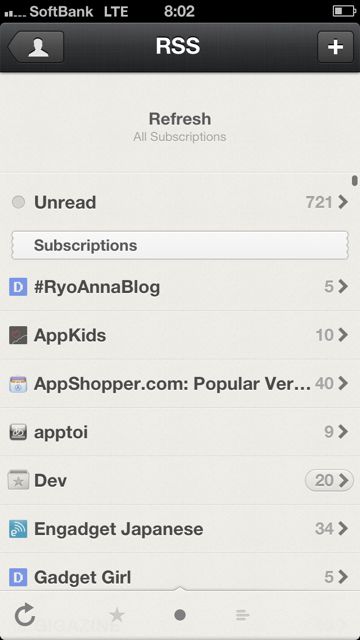The width and height of the screenshot is (360, 640).
Task: Toggle the Unread row circle indicator
Action: coord(18,202)
